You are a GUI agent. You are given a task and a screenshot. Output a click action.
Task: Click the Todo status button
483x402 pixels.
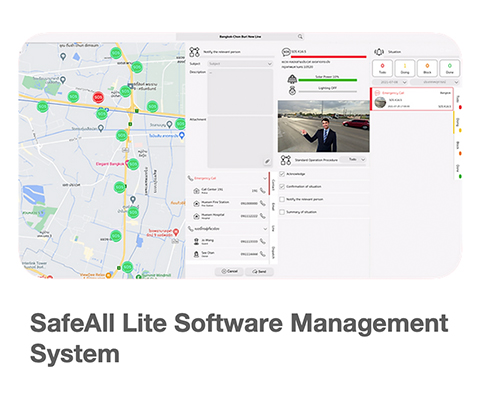click(x=382, y=68)
